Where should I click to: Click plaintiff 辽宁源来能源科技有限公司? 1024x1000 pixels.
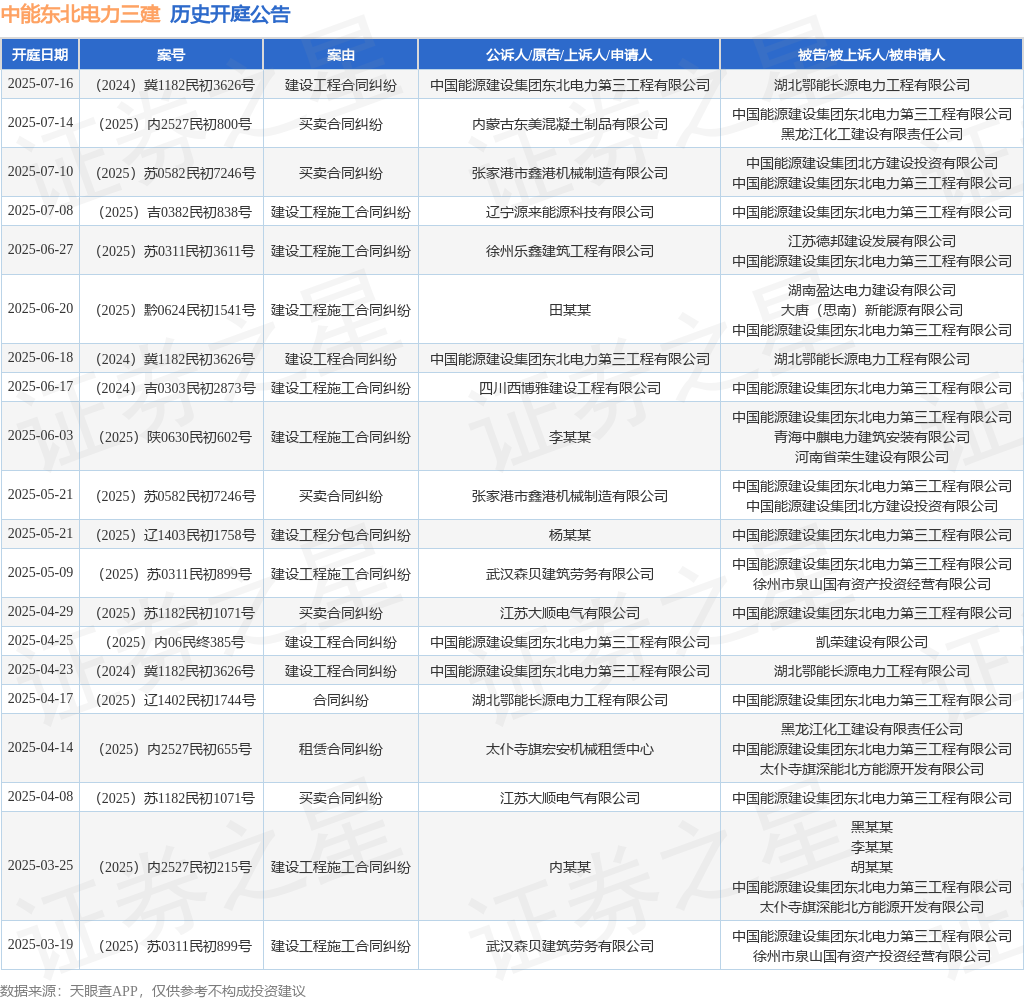(569, 212)
